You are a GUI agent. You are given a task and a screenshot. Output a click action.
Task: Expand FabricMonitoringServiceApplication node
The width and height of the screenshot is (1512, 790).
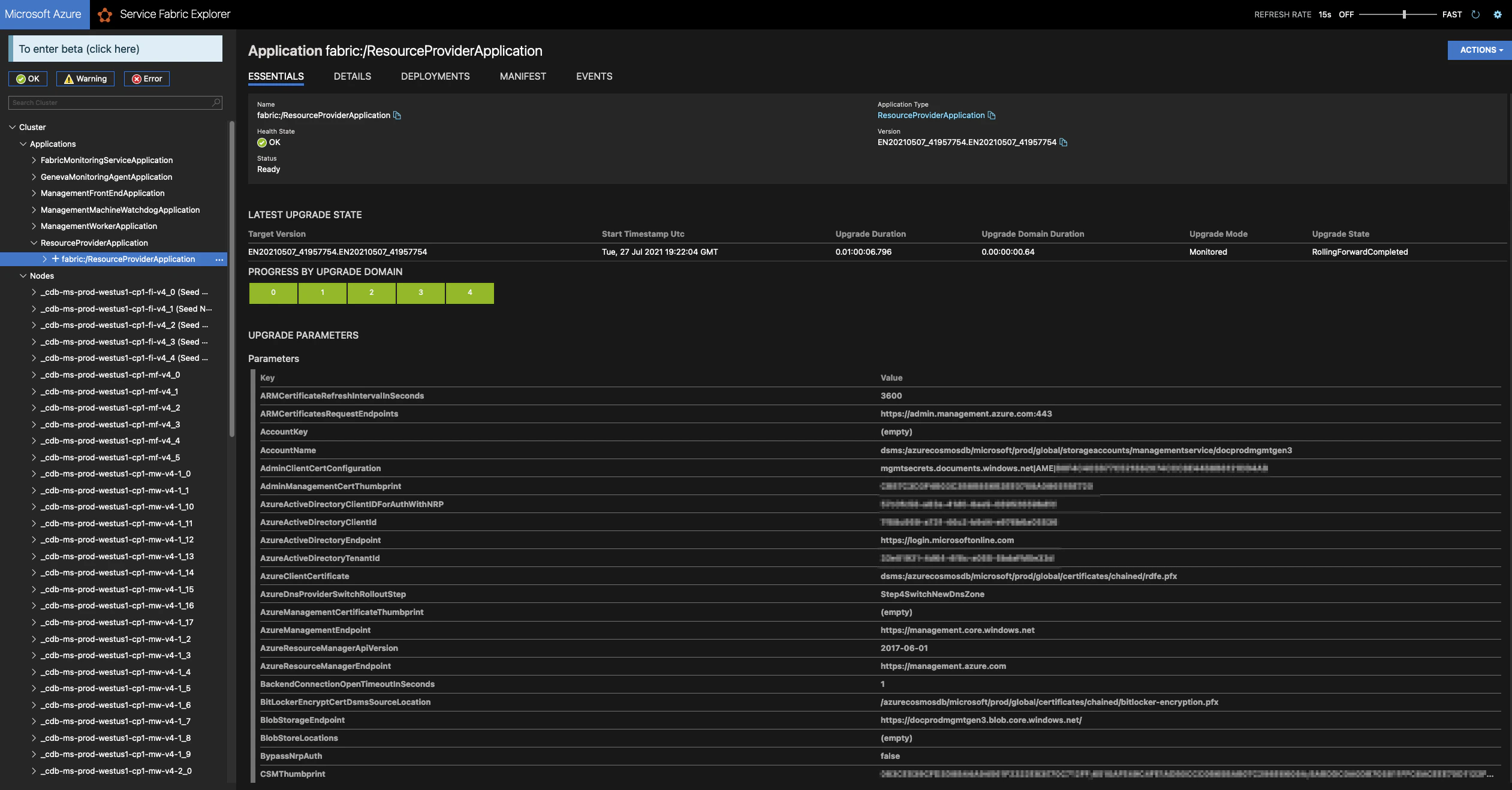[x=34, y=160]
